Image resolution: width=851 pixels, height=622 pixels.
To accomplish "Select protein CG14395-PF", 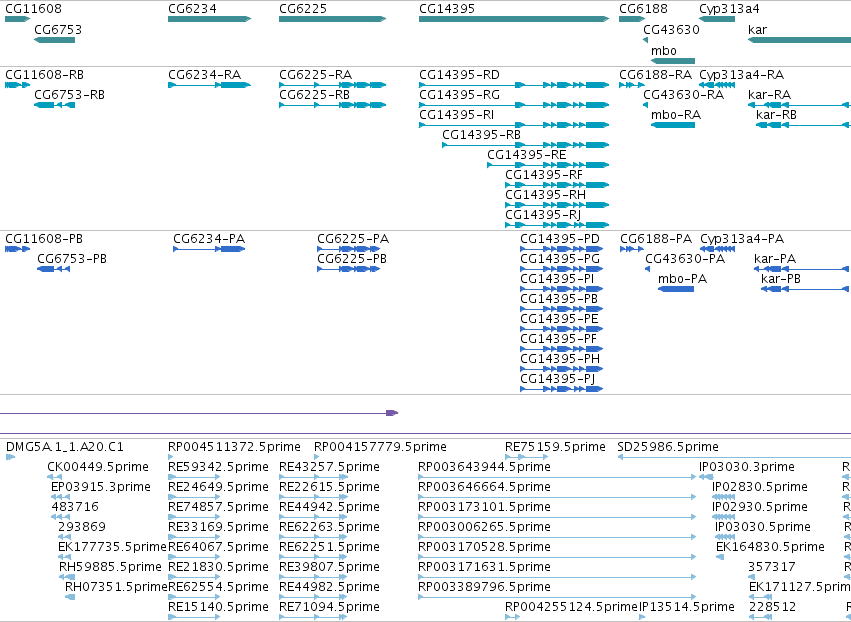I will pos(558,339).
